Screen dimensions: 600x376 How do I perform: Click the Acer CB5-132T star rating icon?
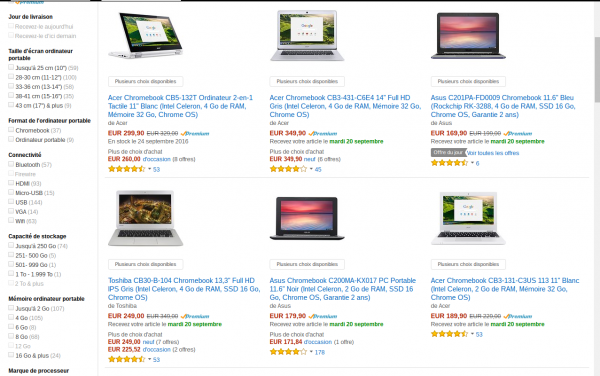pyautogui.click(x=127, y=169)
